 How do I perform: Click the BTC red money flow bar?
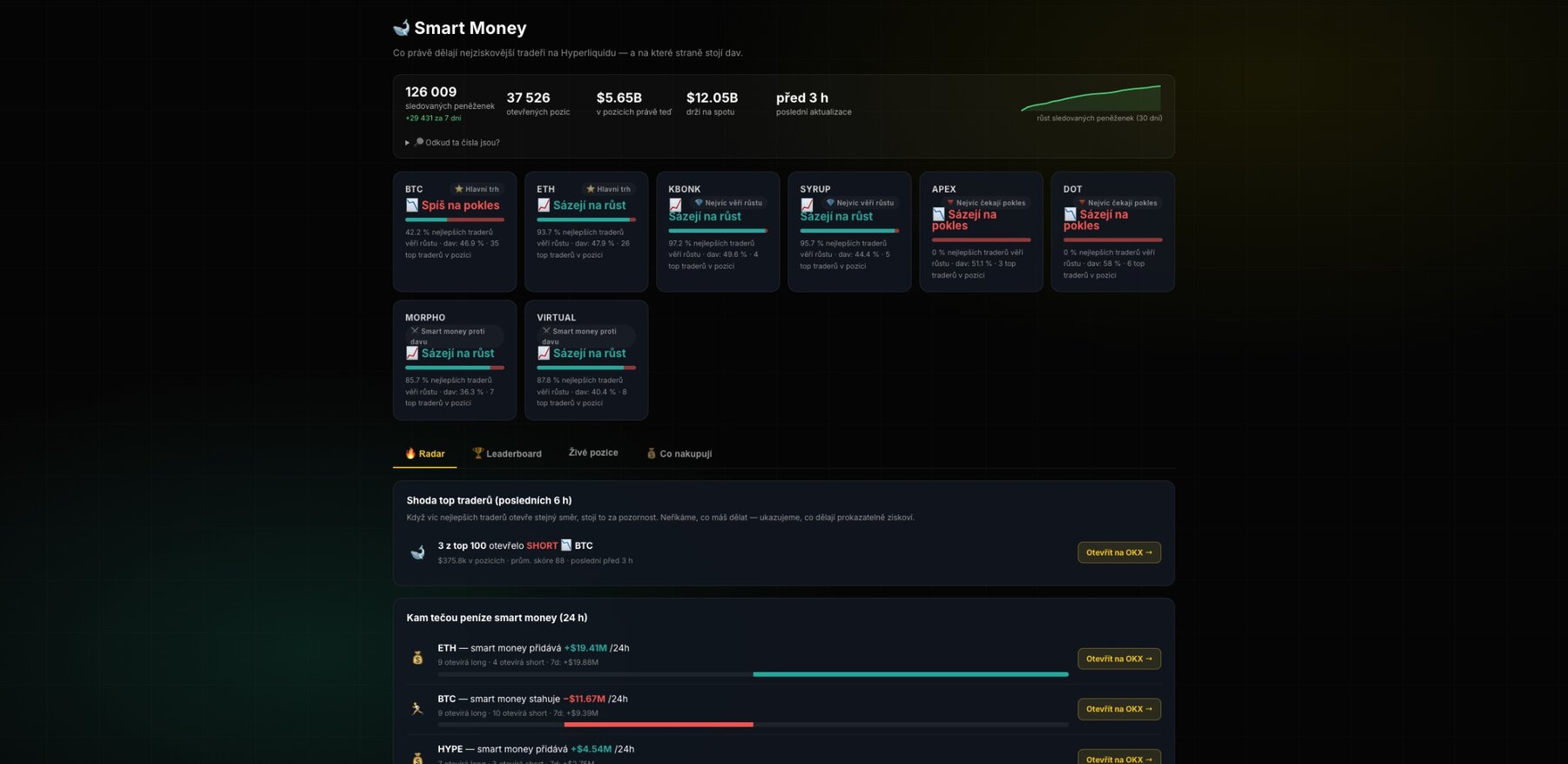(x=659, y=725)
